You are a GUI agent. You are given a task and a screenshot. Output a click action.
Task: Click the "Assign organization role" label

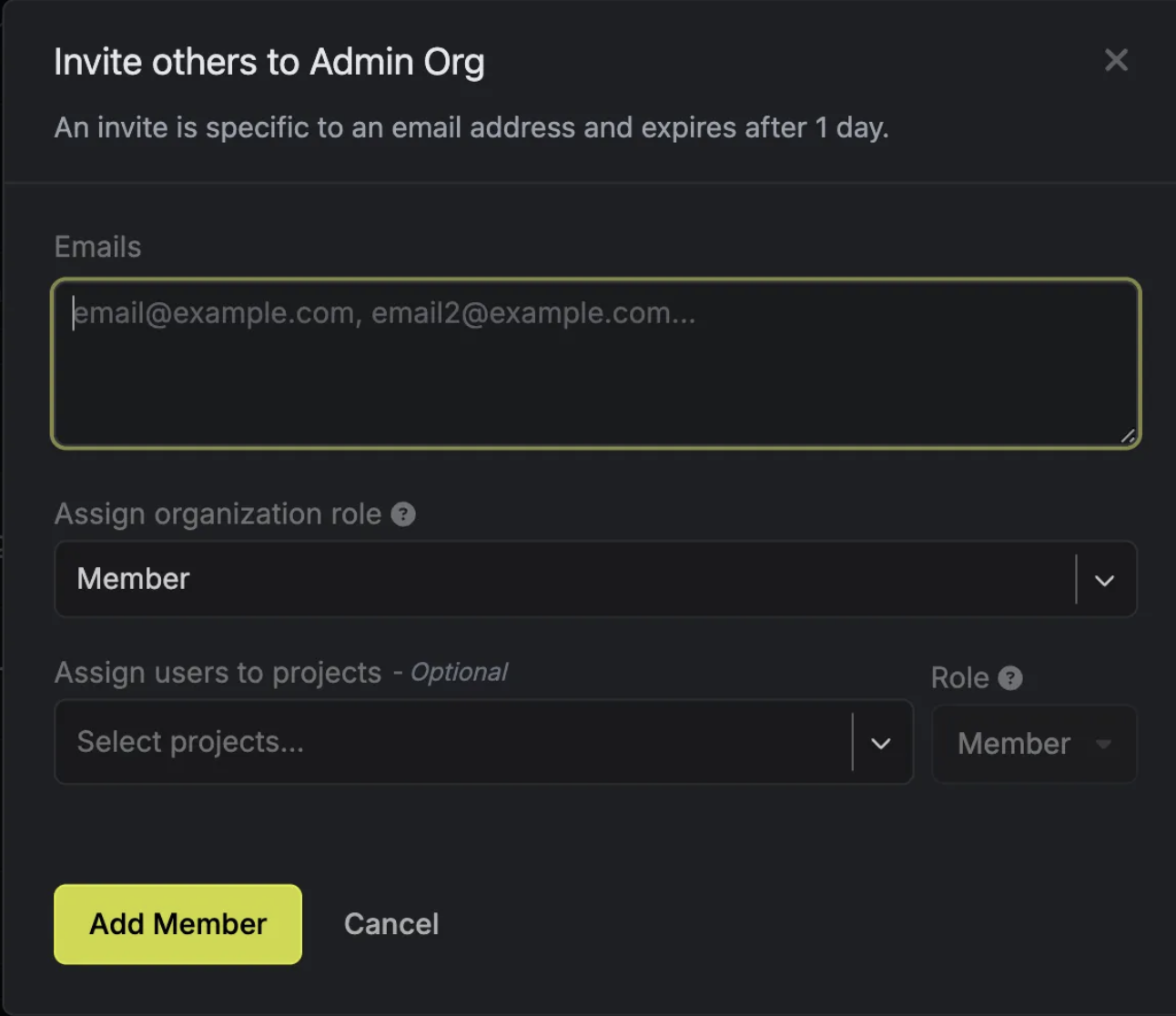218,514
